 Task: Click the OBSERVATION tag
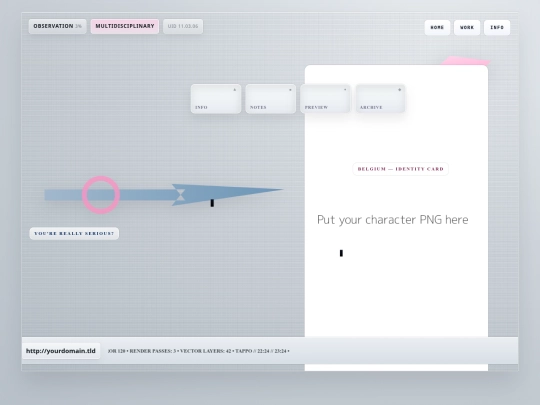pos(57,26)
